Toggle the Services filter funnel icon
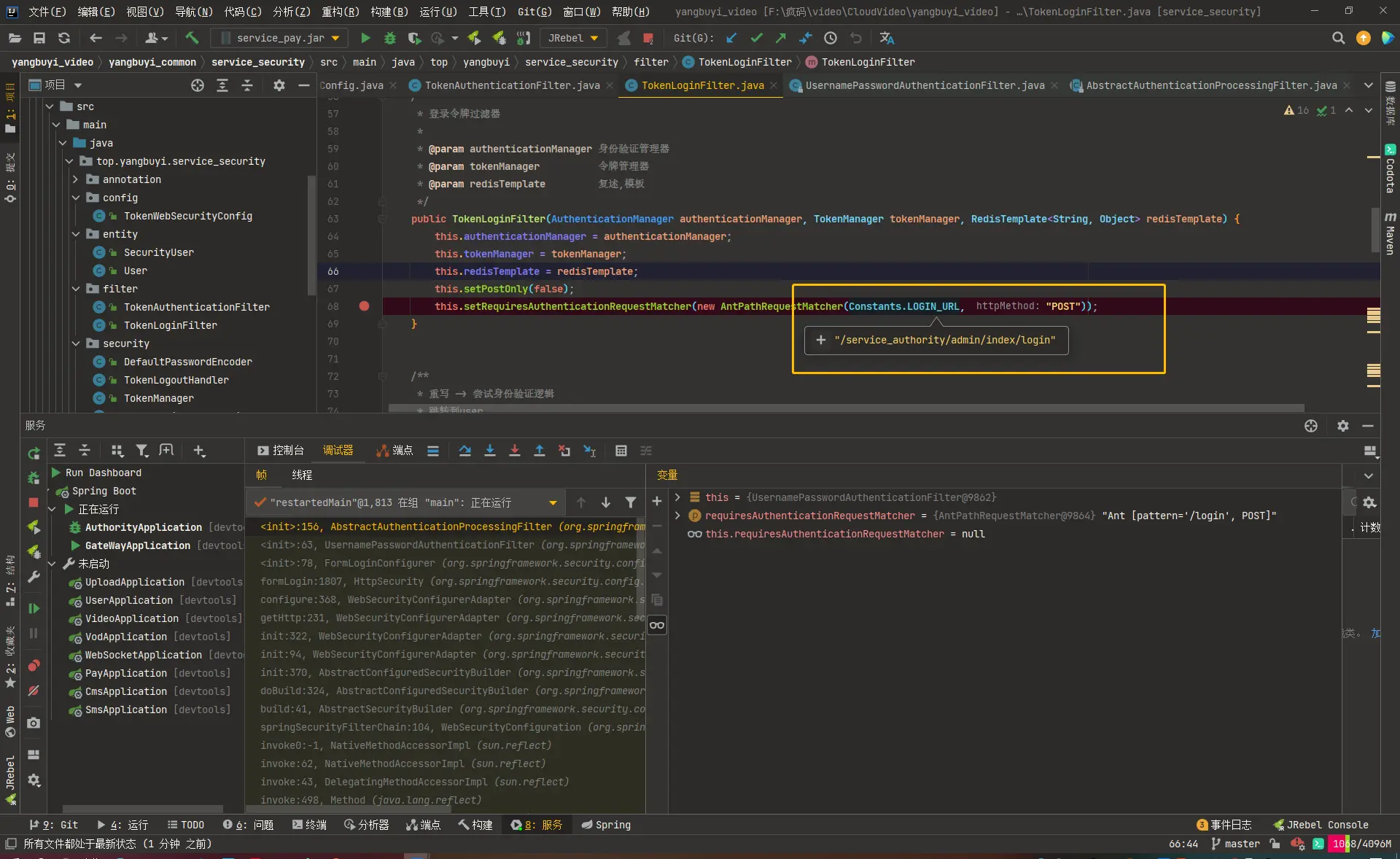 click(142, 451)
